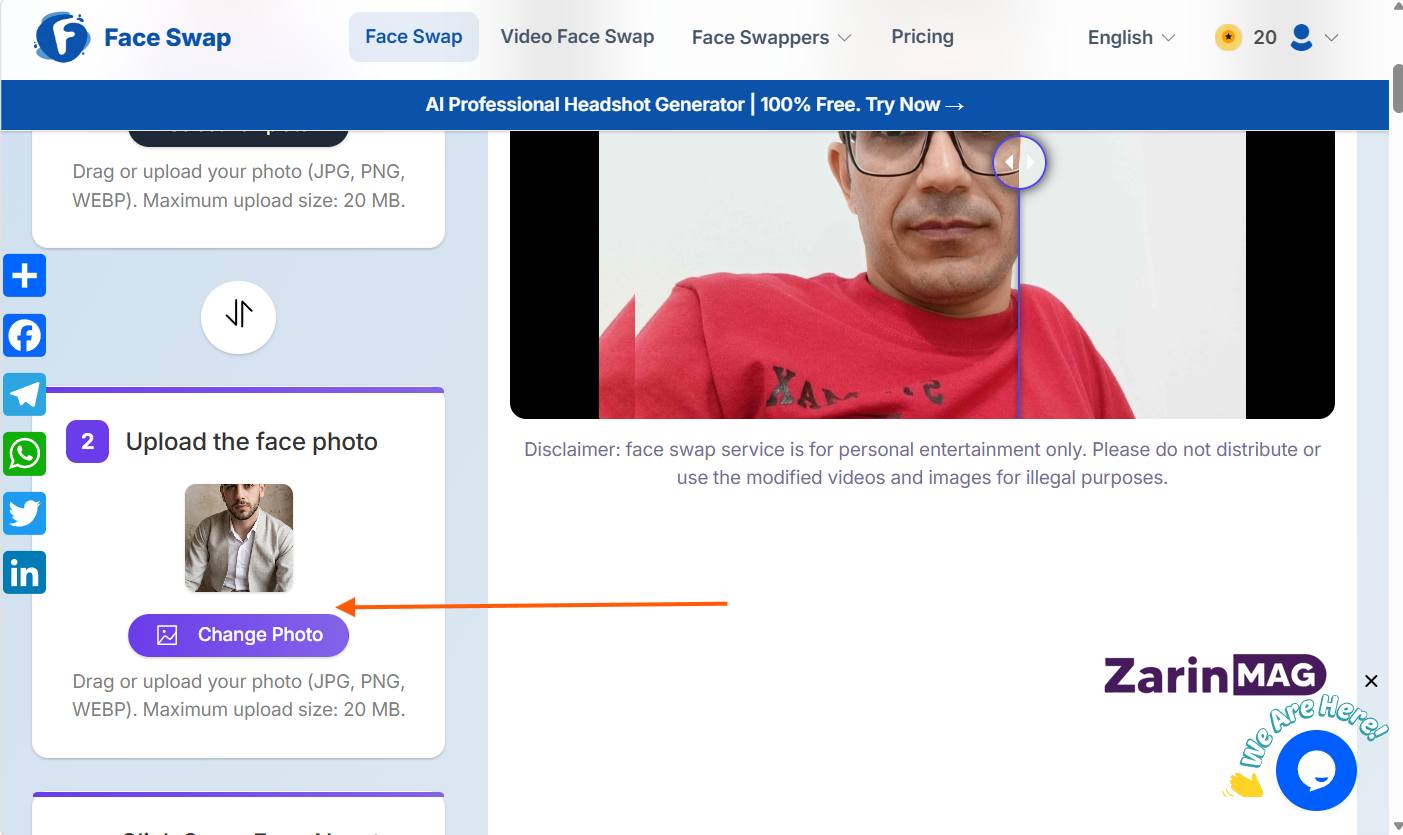
Task: Share via the Facebook sidebar icon
Action: click(24, 335)
